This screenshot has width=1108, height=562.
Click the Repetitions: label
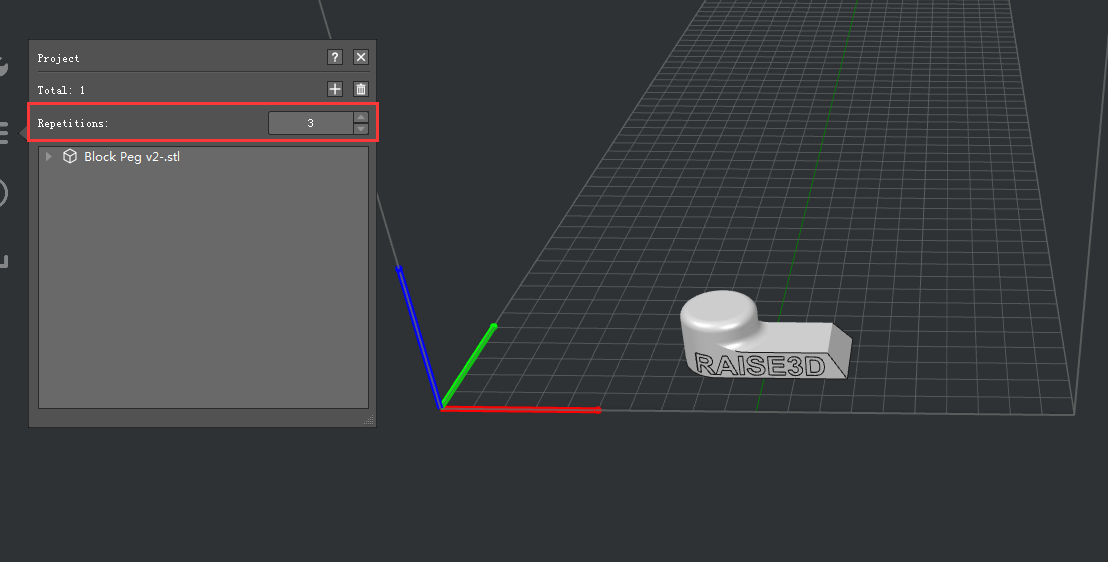(73, 123)
